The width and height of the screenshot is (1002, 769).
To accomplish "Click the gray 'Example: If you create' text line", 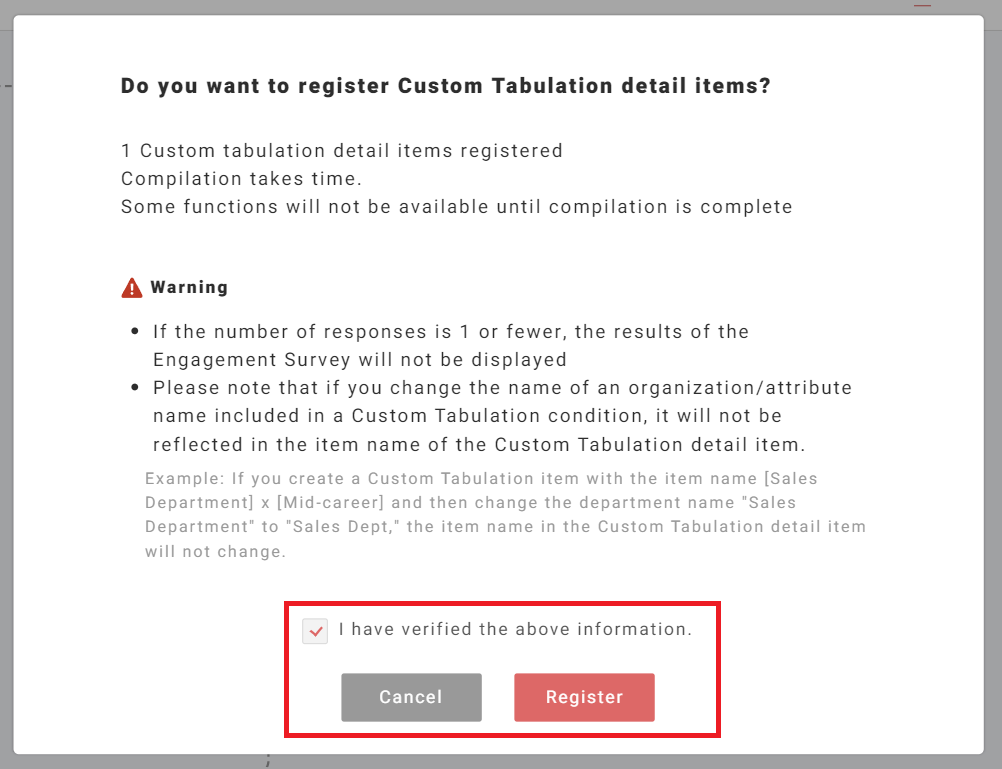I will [x=481, y=479].
